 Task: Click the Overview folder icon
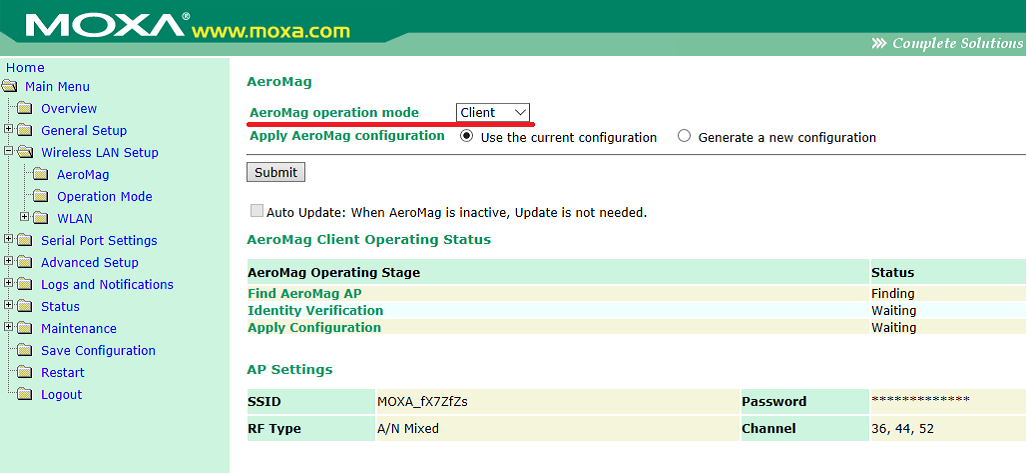25,109
